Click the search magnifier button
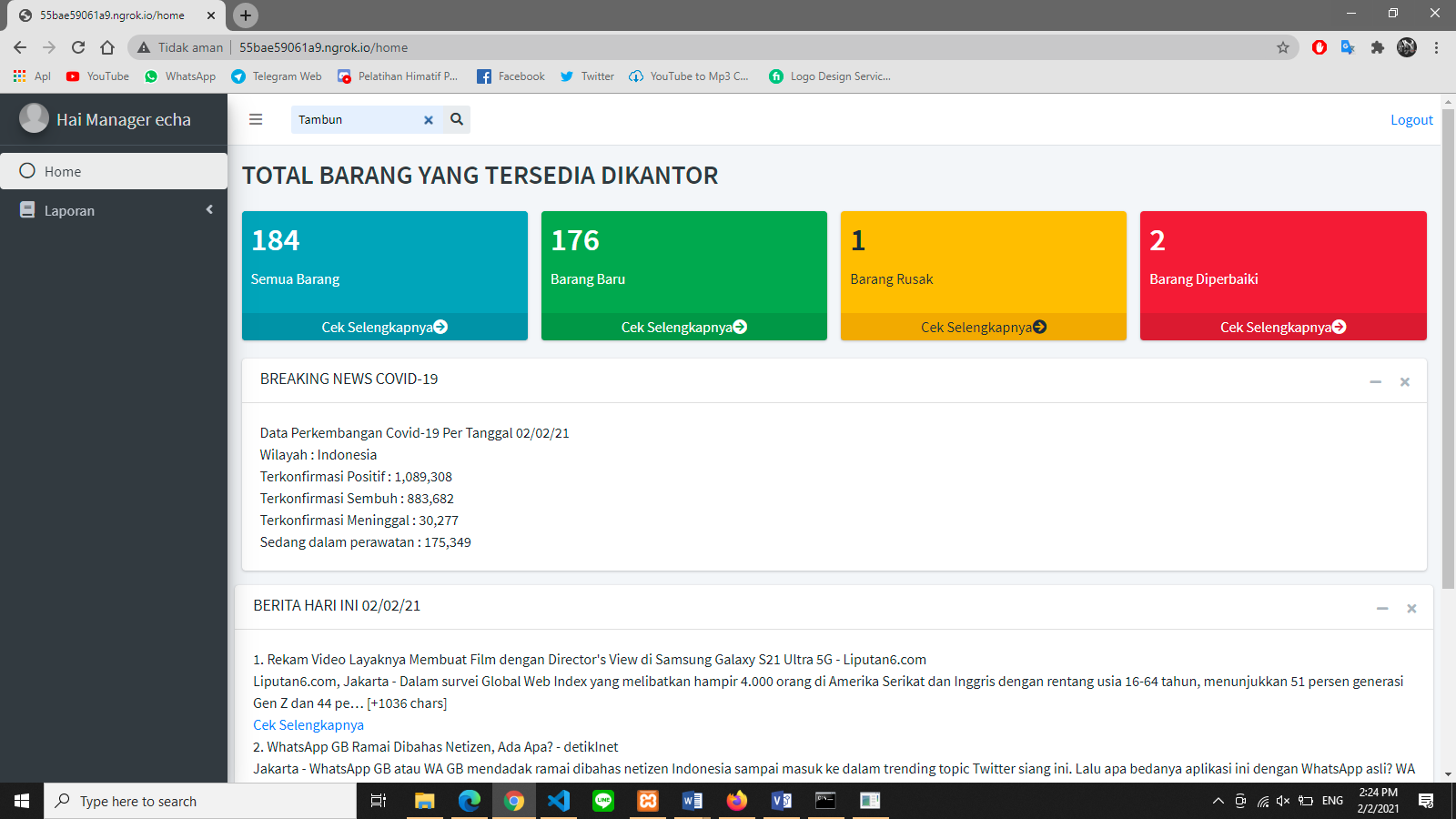Viewport: 1456px width, 819px height. (x=457, y=119)
